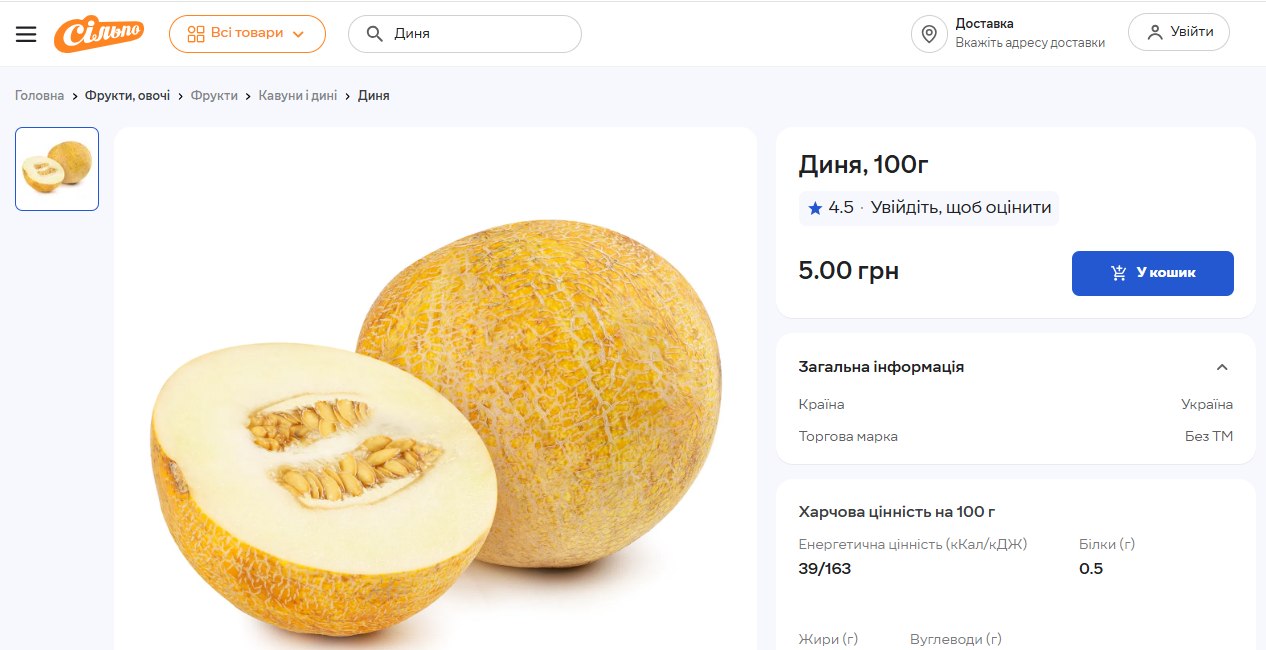This screenshot has width=1266, height=650.
Task: Click the search magnifier icon
Action: click(375, 34)
